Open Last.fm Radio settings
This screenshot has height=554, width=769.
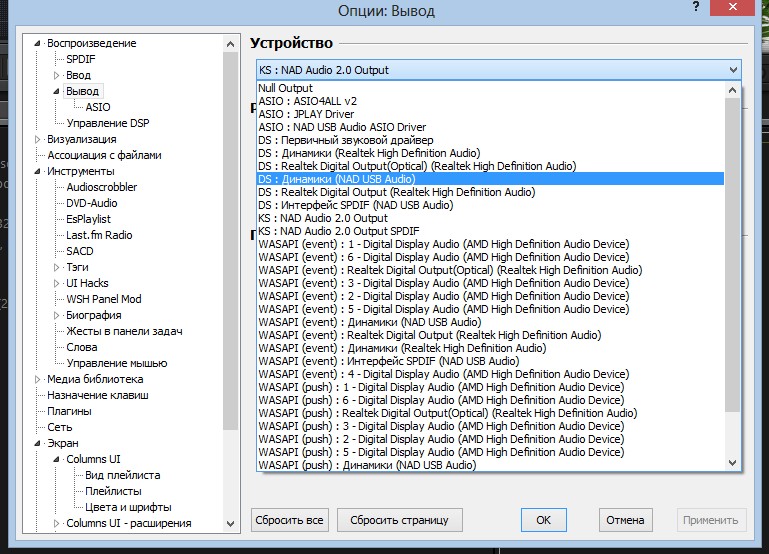click(x=100, y=235)
